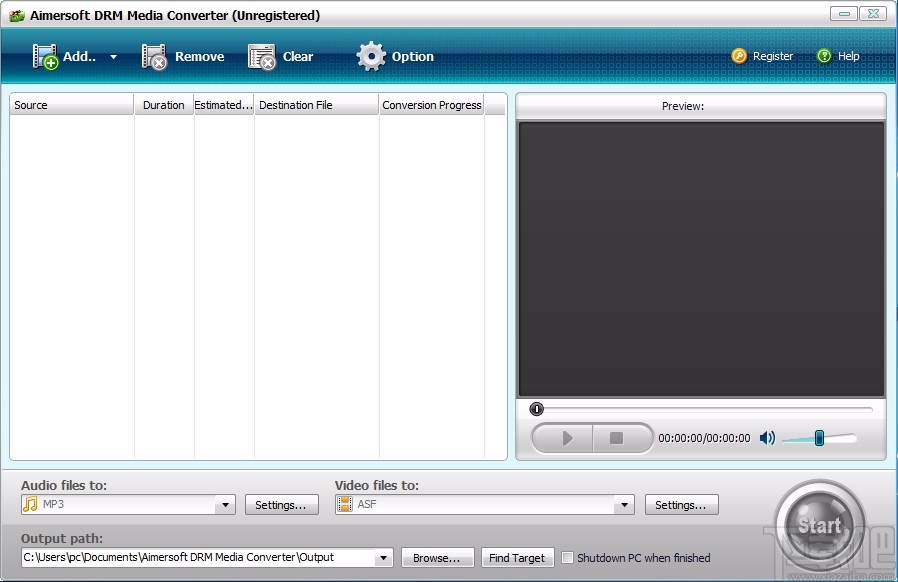Open Help via the Help icon
Viewport: 898px width, 582px height.
[823, 56]
